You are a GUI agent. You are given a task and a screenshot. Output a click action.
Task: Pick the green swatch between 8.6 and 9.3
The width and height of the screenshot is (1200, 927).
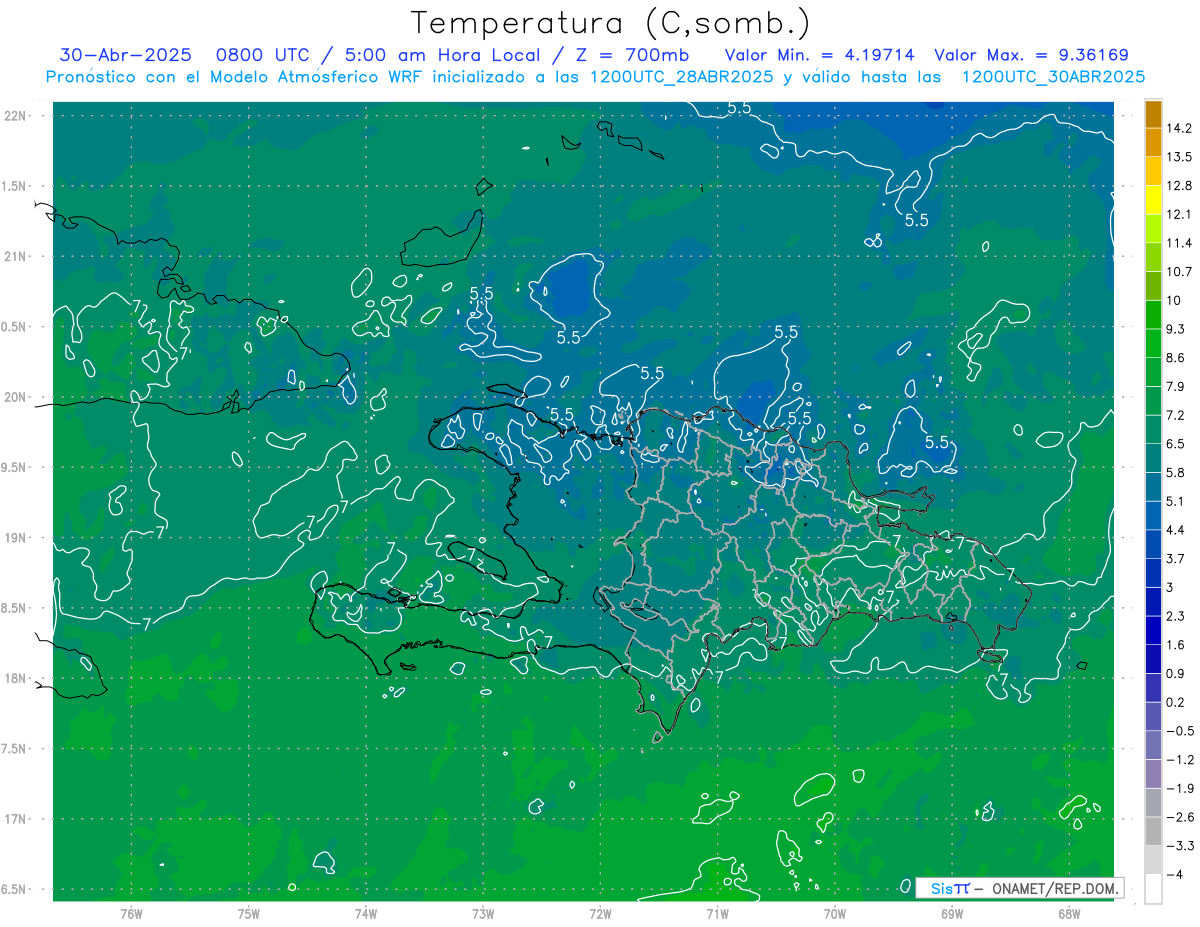pos(1153,343)
